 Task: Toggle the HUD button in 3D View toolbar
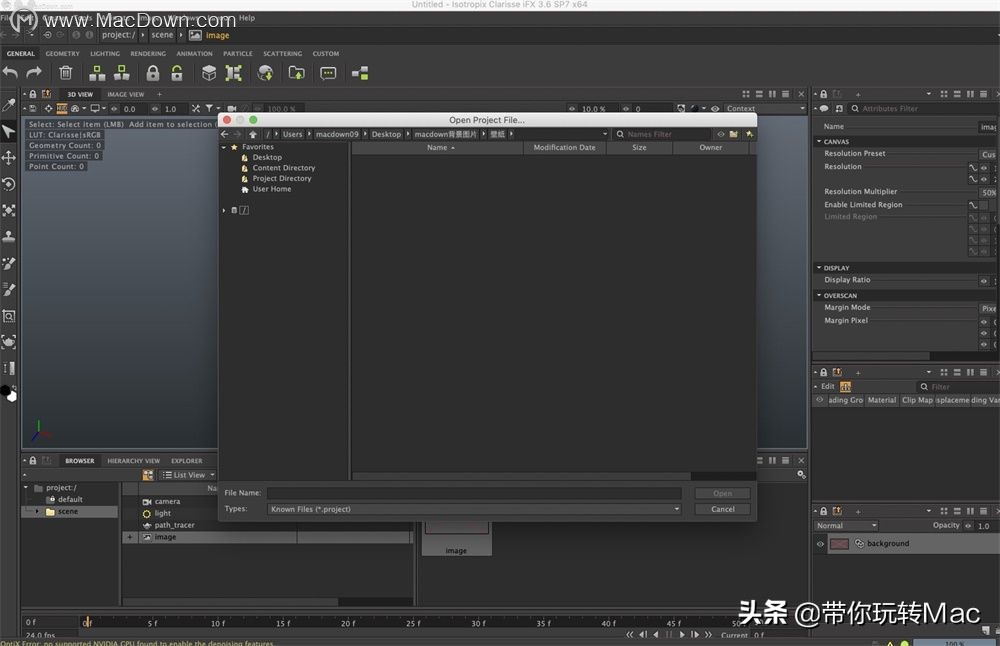click(60, 108)
